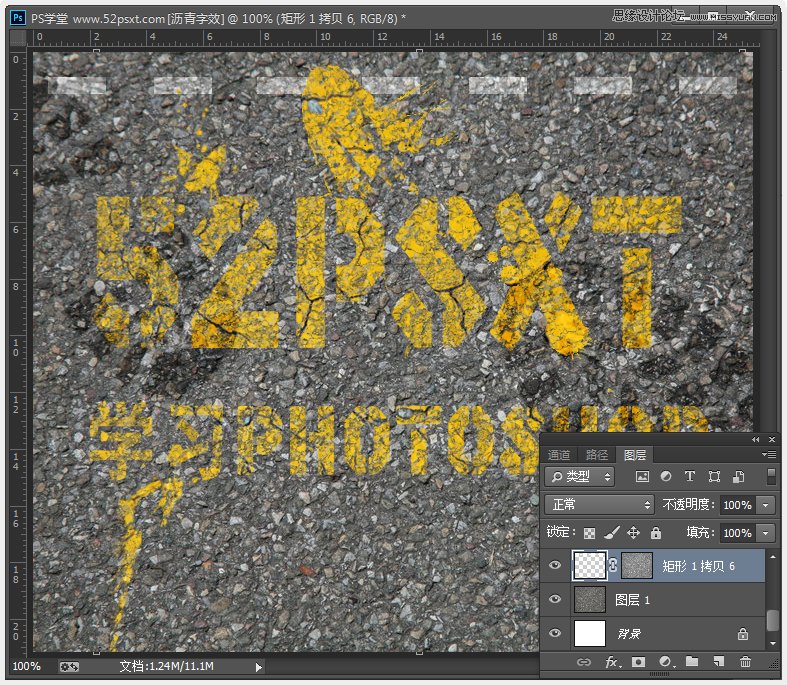Click the 不透明度 100% value field

[738, 505]
